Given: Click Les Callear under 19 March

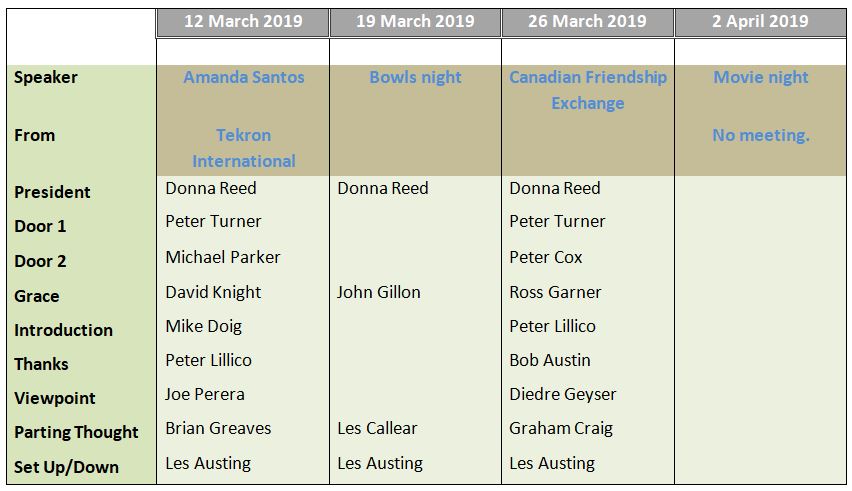Looking at the screenshot, I should point(377,428).
